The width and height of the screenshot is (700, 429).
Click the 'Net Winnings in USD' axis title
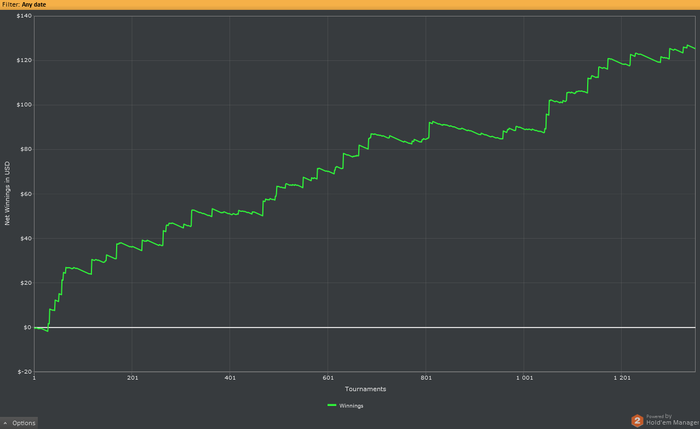[x=7, y=193]
